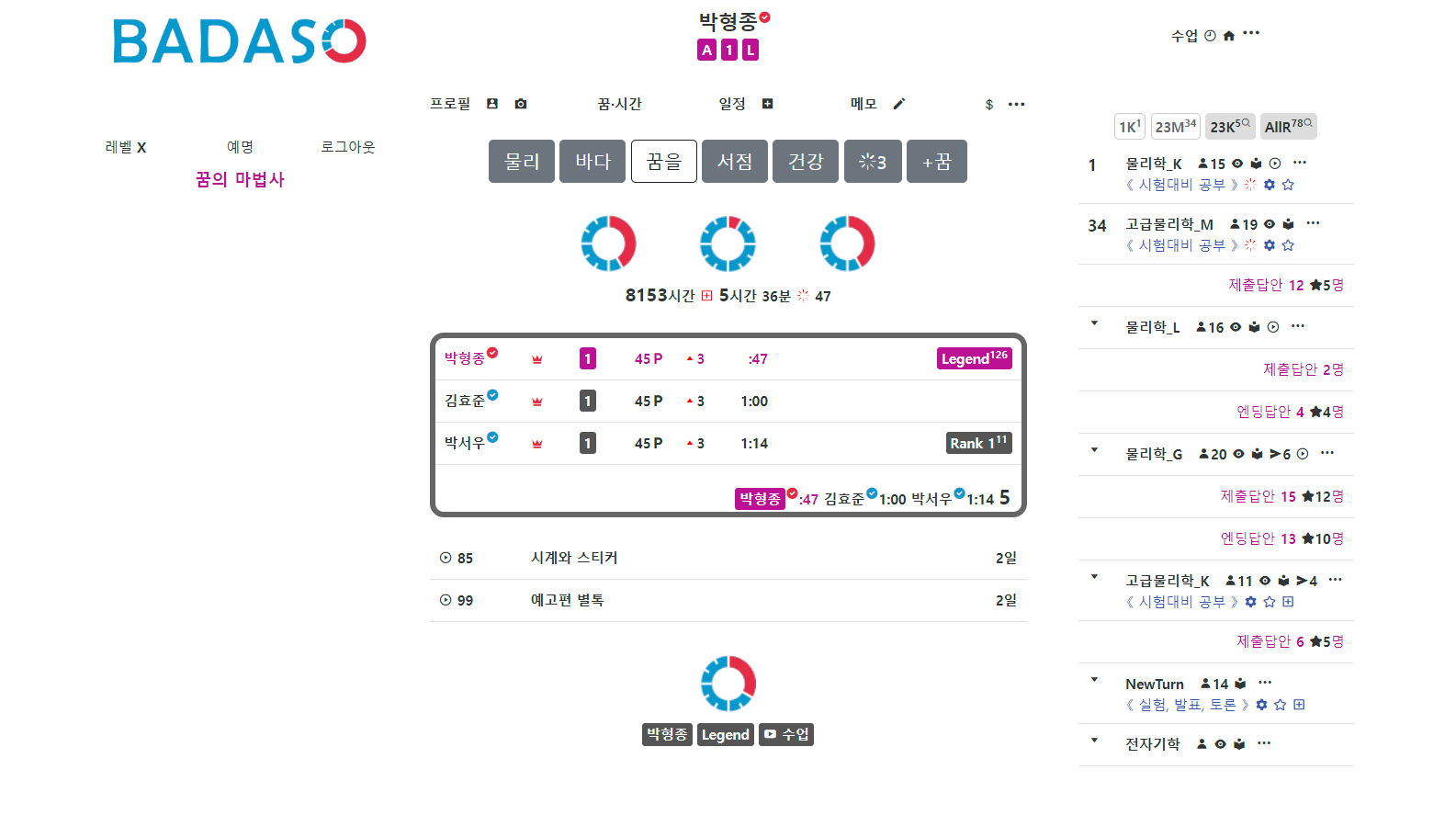Image resolution: width=1456 pixels, height=815 pixels.
Task: Collapse the 물리학_G class row
Action: [x=1094, y=450]
